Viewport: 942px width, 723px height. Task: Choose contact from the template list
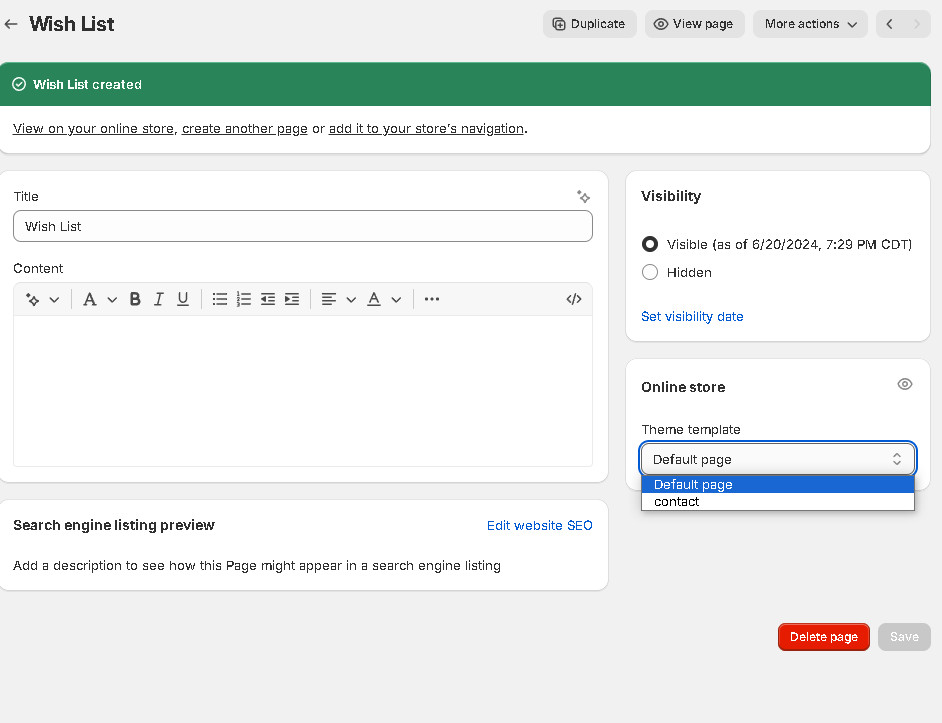(x=778, y=502)
